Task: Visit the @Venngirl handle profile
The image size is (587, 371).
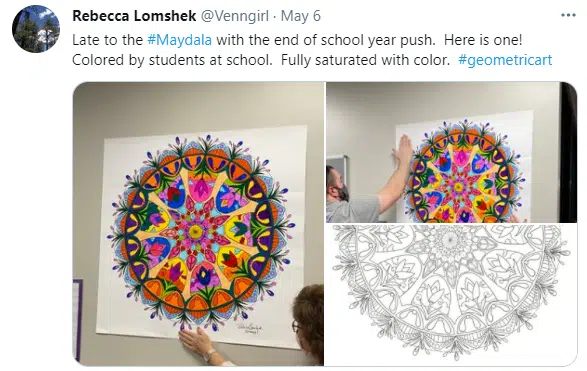Action: 235,16
